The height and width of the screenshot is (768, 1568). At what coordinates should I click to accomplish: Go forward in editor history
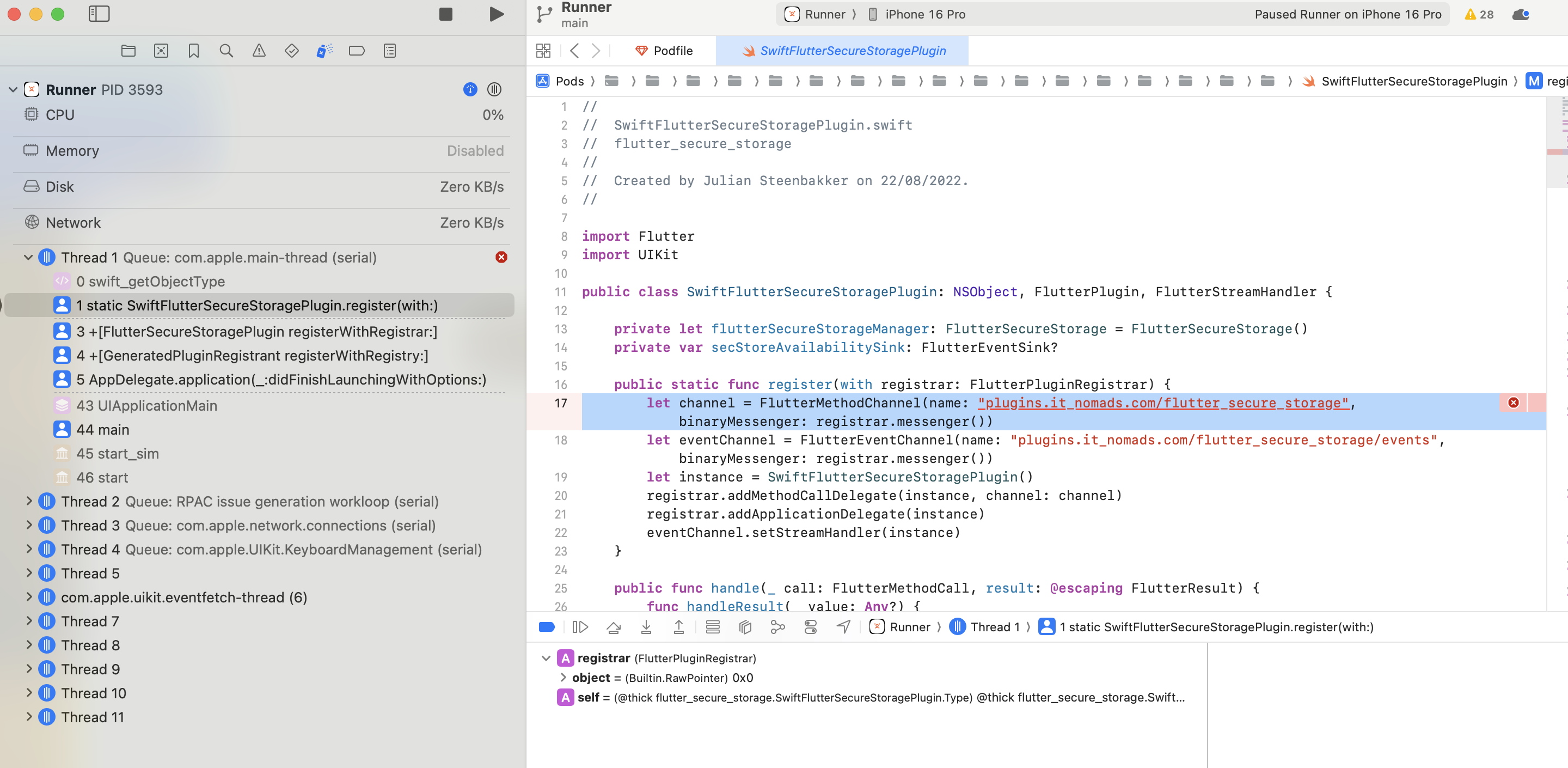[x=596, y=51]
